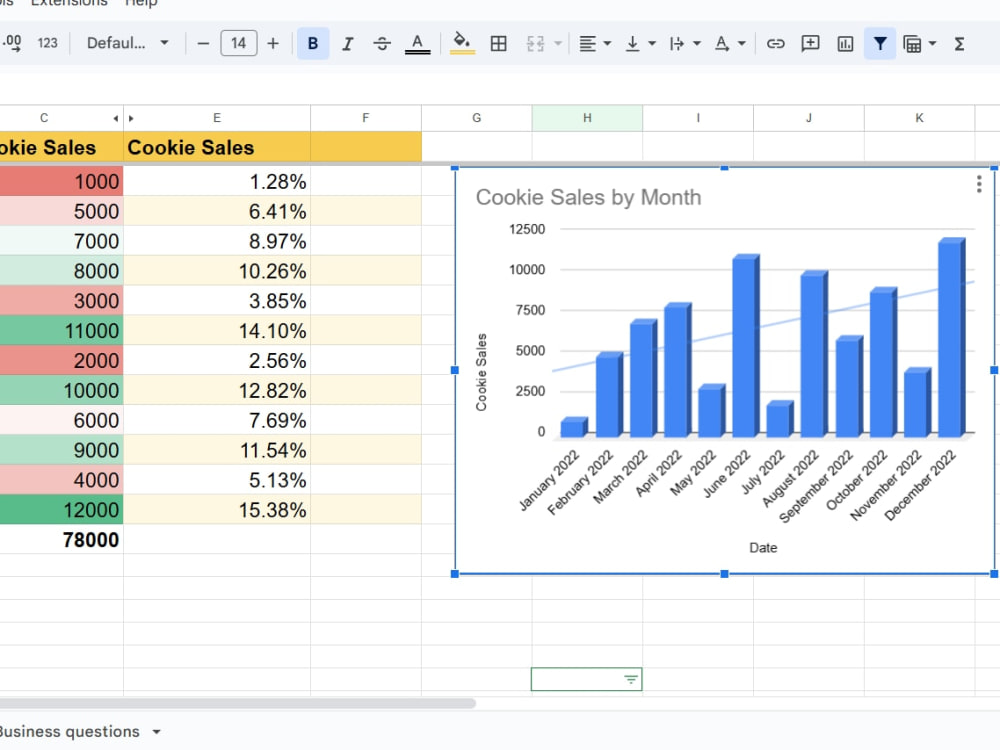This screenshot has height=750, width=1000.
Task: Open the Help menu
Action: (x=140, y=3)
